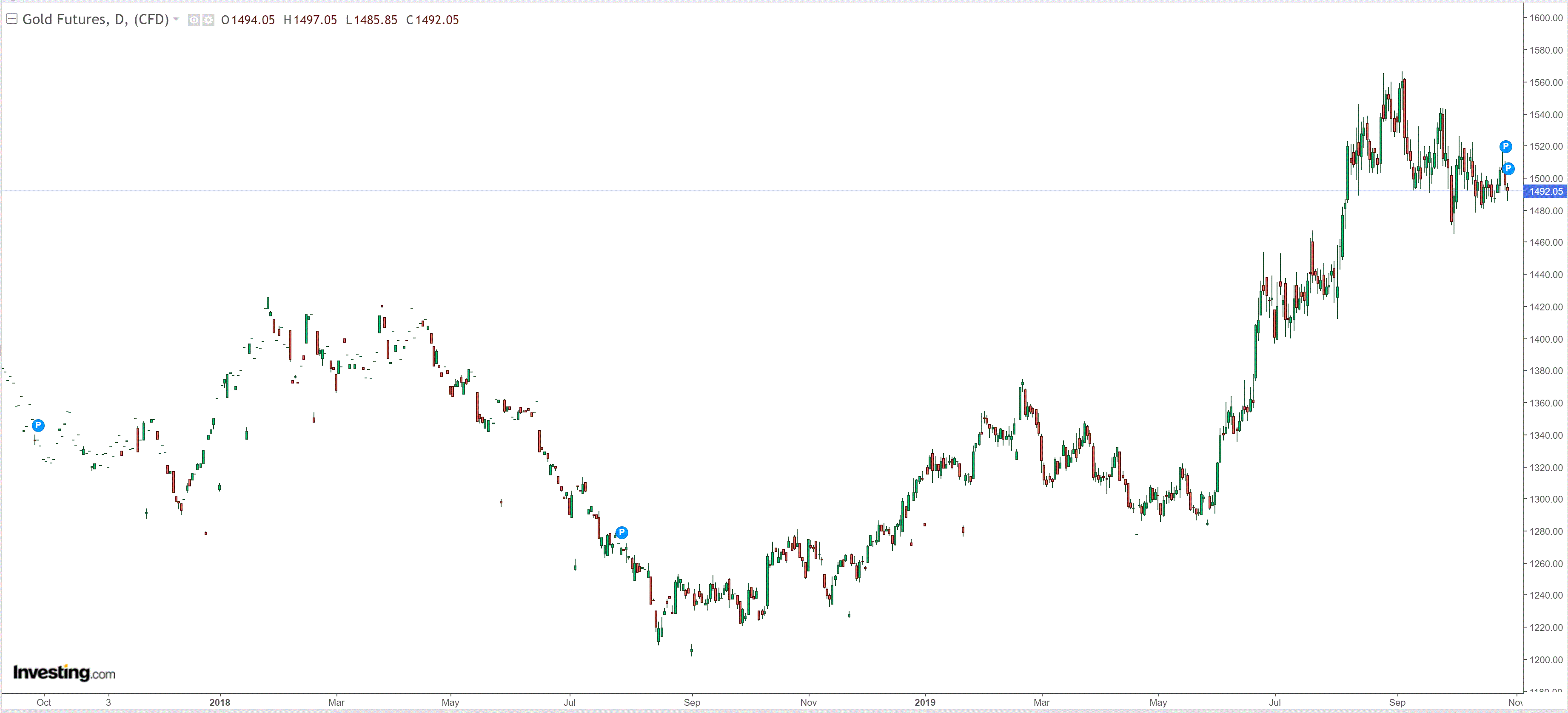
Task: Click the P marker near October 2017
Action: tap(38, 425)
